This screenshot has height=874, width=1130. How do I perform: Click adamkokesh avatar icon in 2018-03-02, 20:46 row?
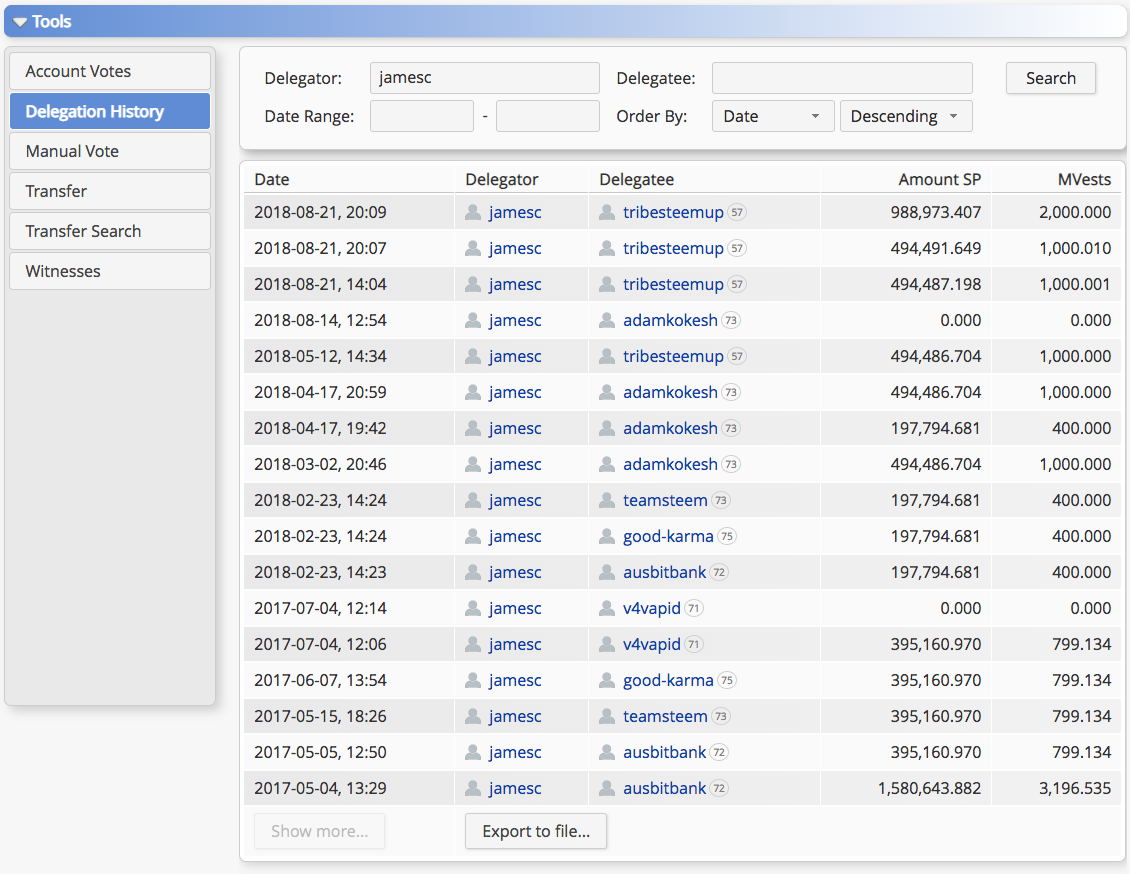point(607,464)
